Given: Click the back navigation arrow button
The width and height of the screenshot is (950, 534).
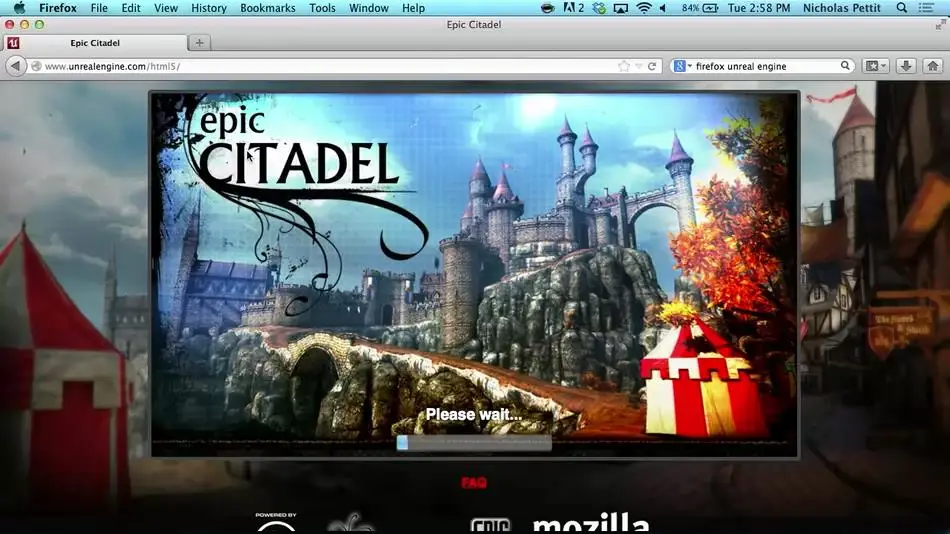Looking at the screenshot, I should [16, 66].
